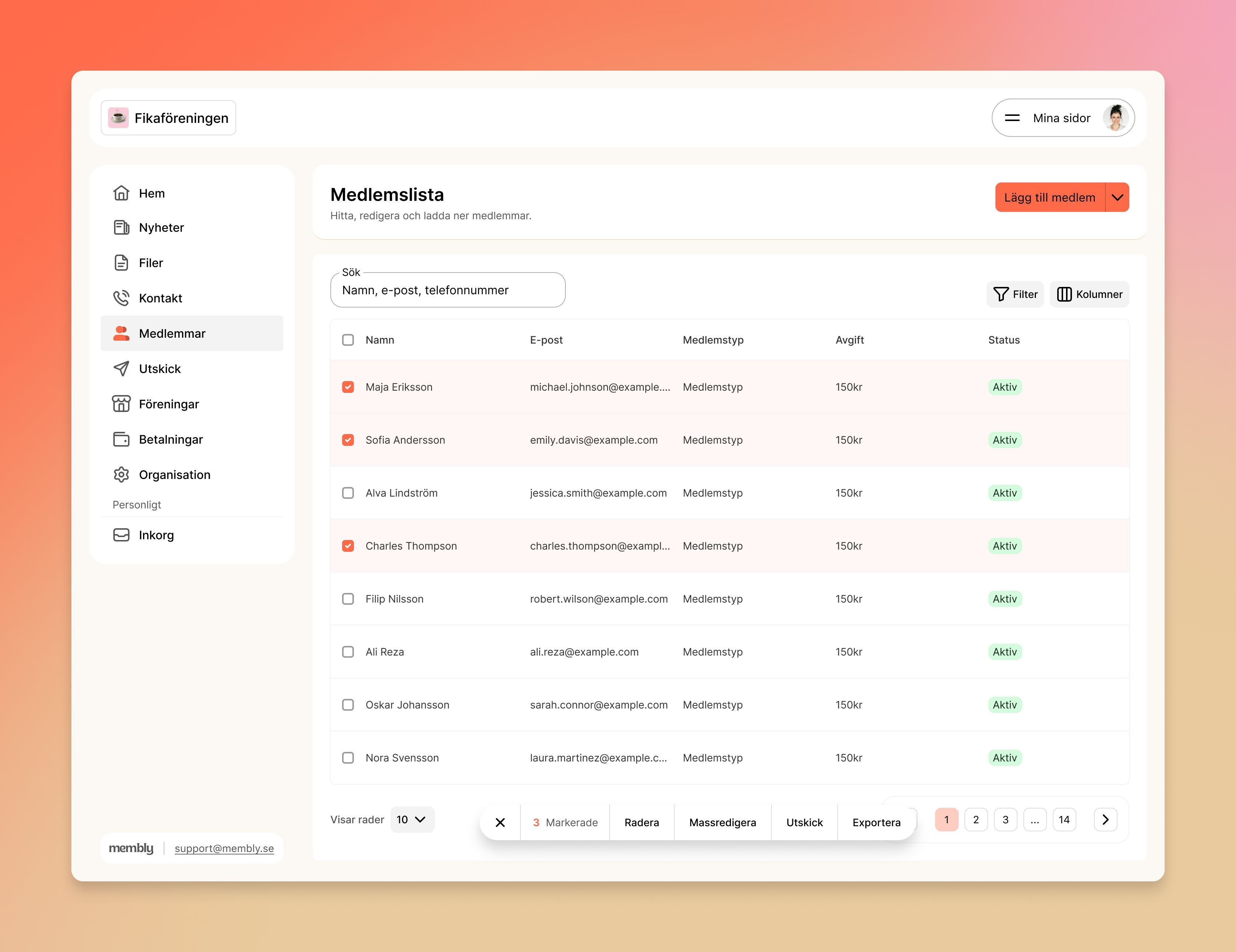Open Organisation via gear icon
Viewport: 1236px width, 952px height.
121,474
